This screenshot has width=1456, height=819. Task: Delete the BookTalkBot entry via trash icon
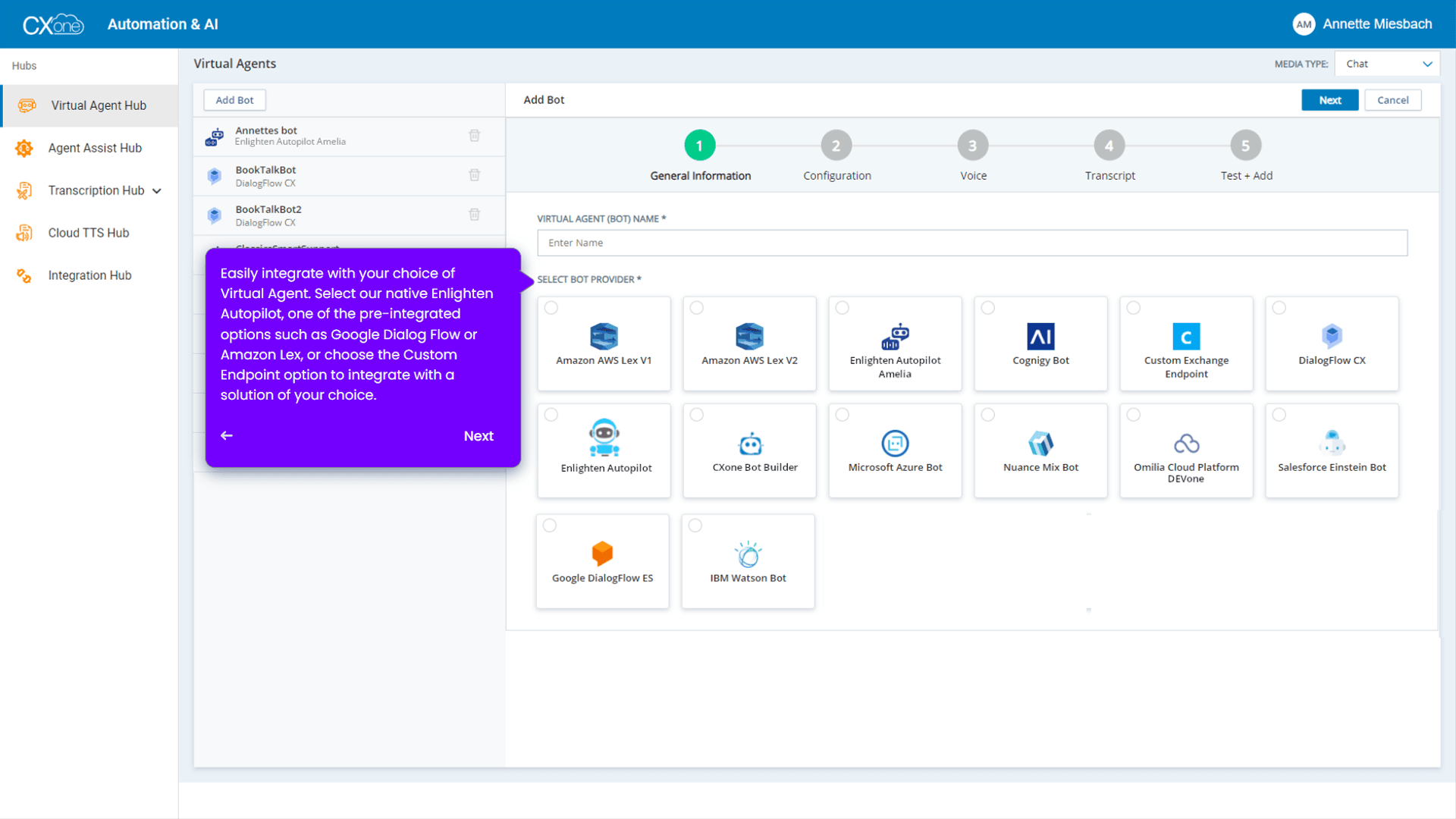475,175
